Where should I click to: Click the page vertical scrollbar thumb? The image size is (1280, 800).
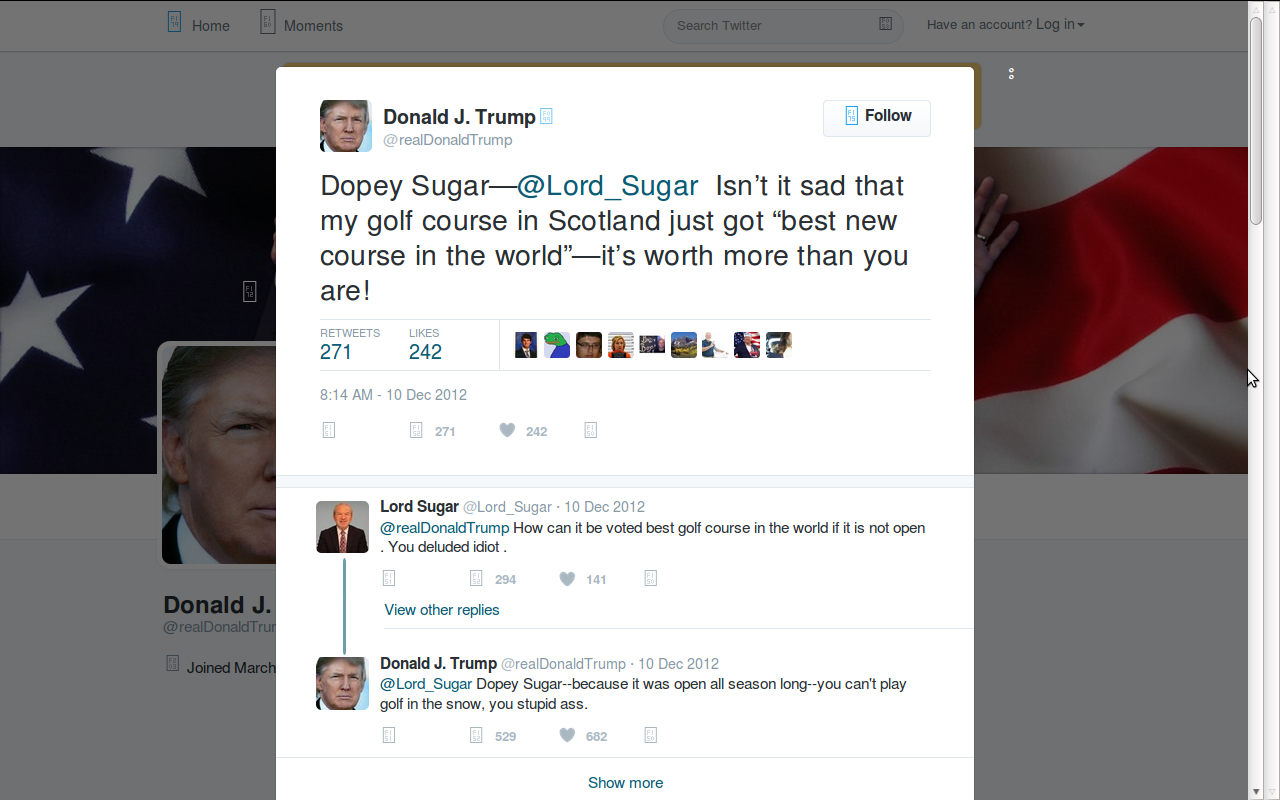pos(1256,120)
